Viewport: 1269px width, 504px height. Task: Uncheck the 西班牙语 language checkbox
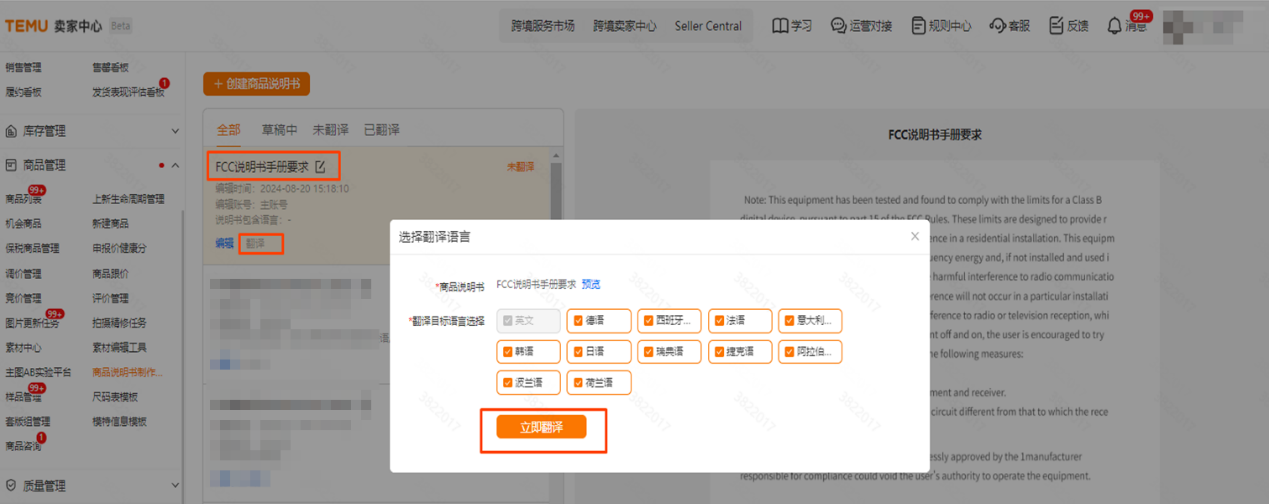(648, 321)
